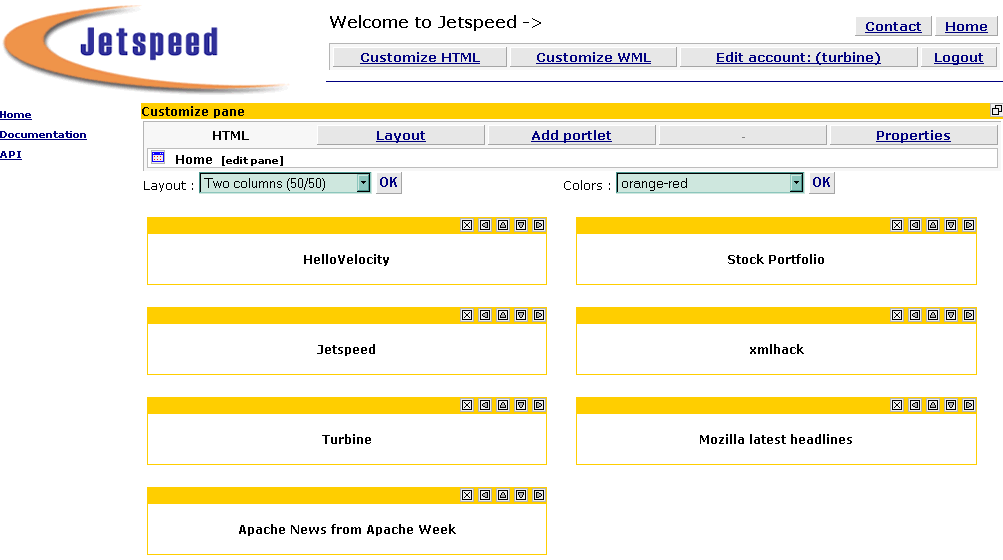Move the Apache News portlet up
Screen dimensions: 1003x560
503,495
